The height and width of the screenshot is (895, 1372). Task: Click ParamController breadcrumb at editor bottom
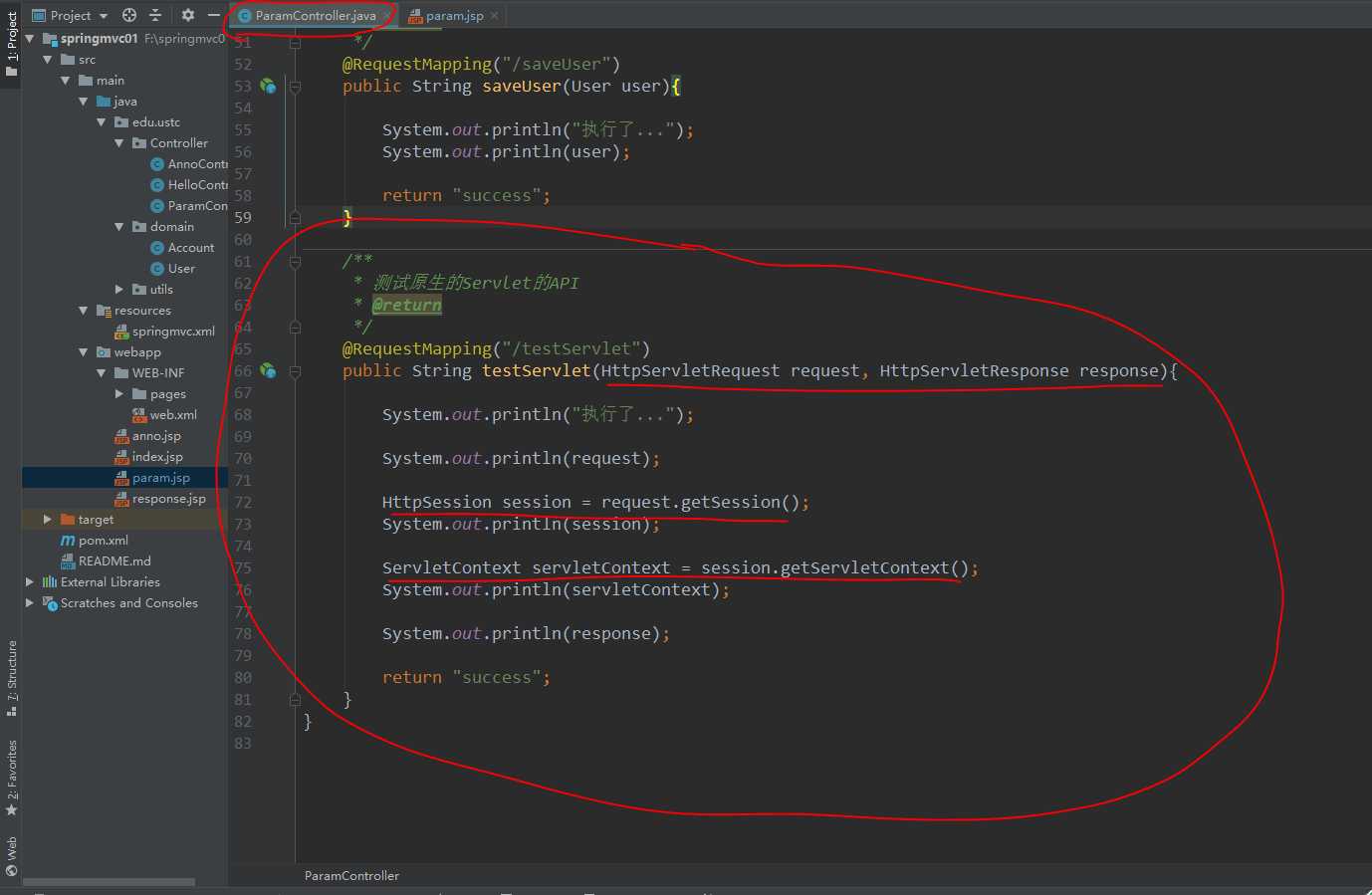coord(351,875)
